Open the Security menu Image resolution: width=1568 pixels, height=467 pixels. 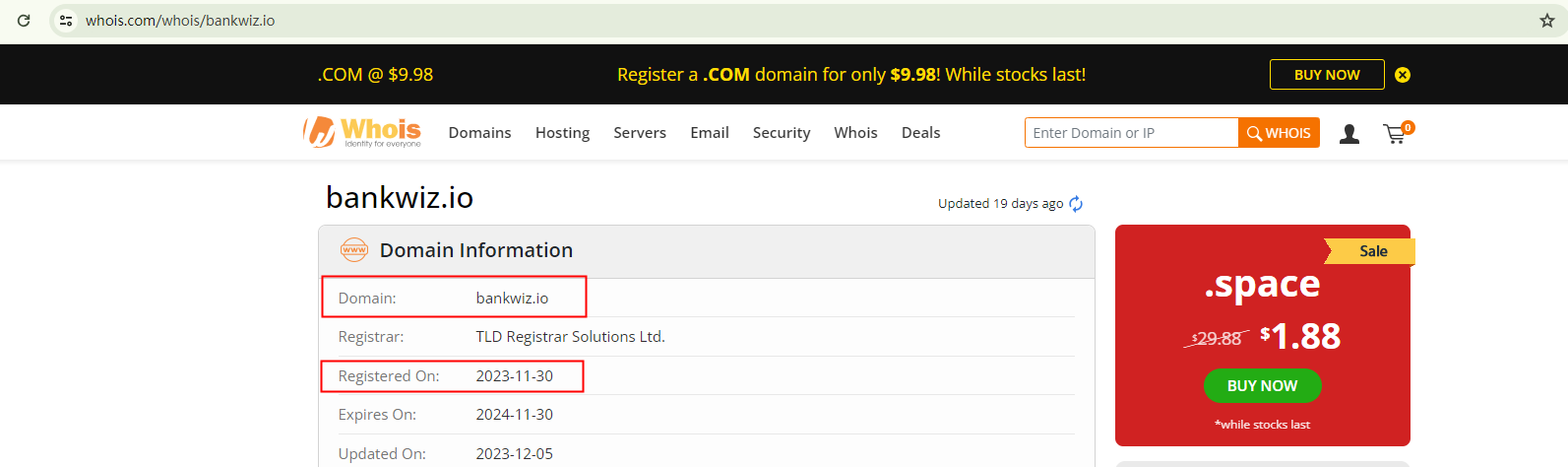[782, 132]
